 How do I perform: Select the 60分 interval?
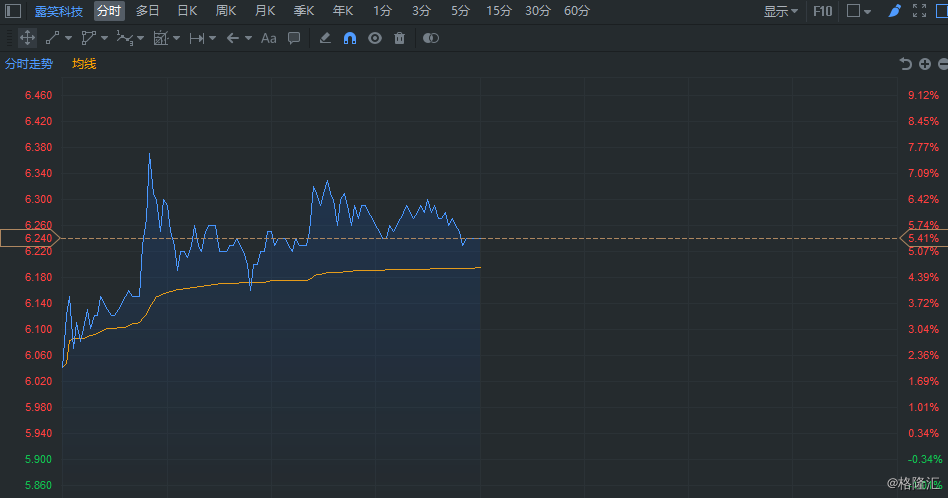pos(577,11)
